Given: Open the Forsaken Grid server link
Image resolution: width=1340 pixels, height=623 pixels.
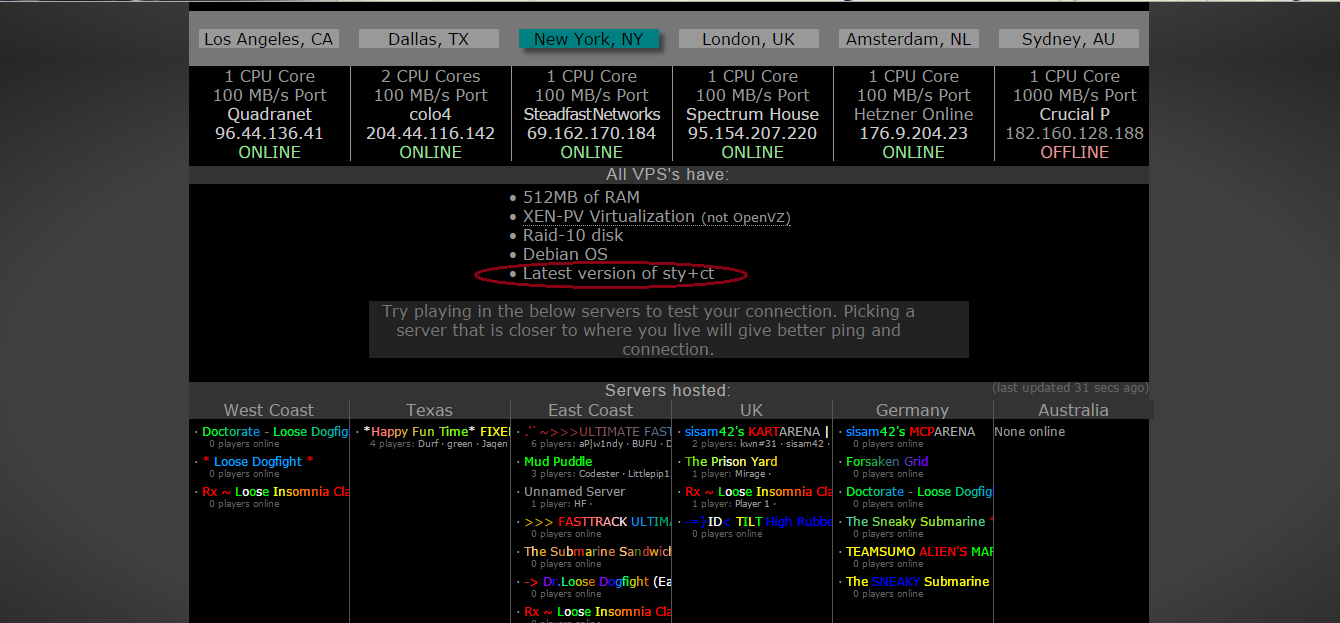Looking at the screenshot, I should [x=887, y=462].
